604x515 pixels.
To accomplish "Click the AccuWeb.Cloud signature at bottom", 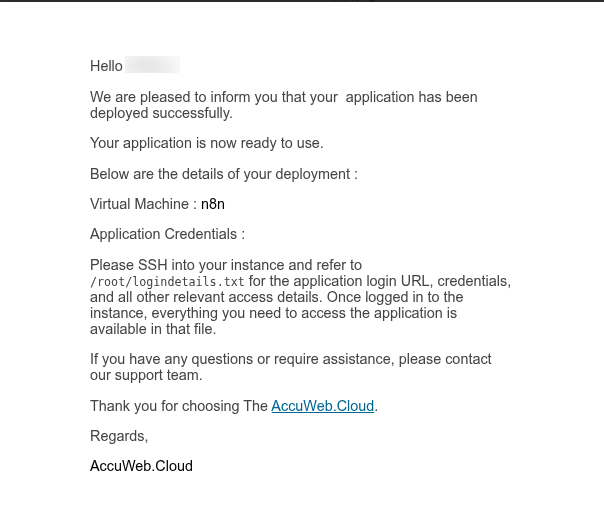I will tap(141, 466).
